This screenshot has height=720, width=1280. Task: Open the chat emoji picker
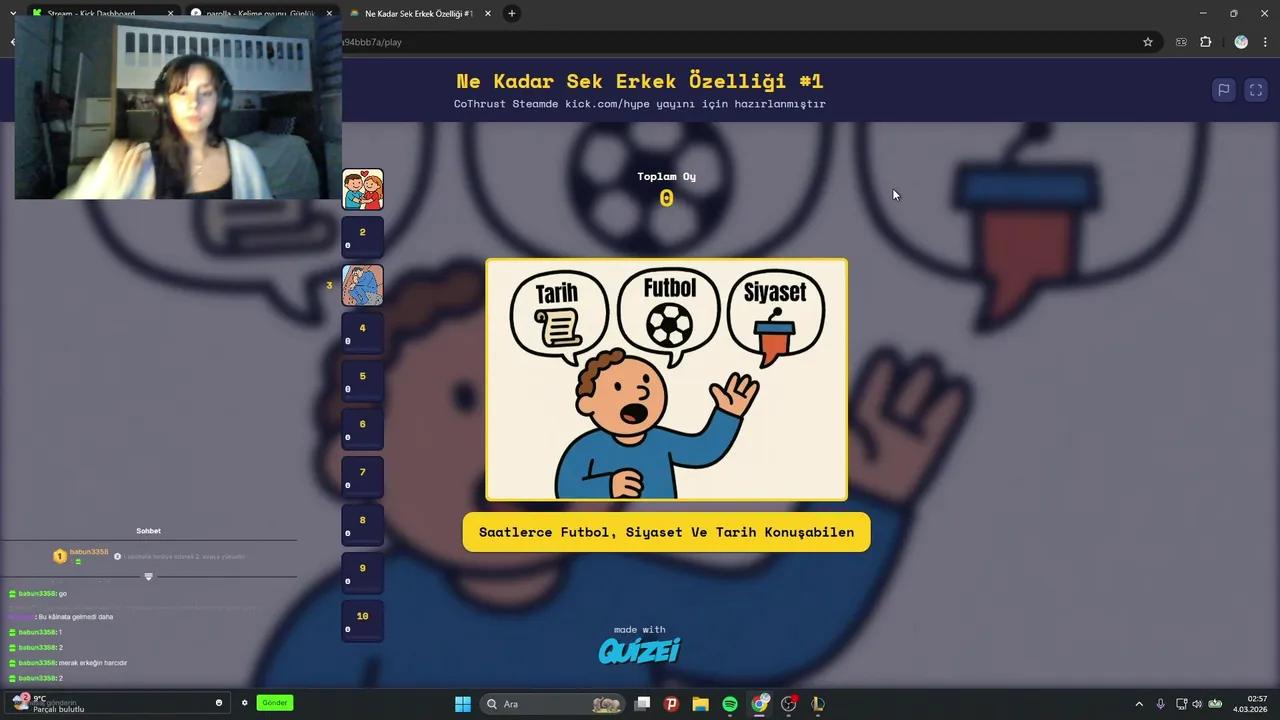click(219, 703)
